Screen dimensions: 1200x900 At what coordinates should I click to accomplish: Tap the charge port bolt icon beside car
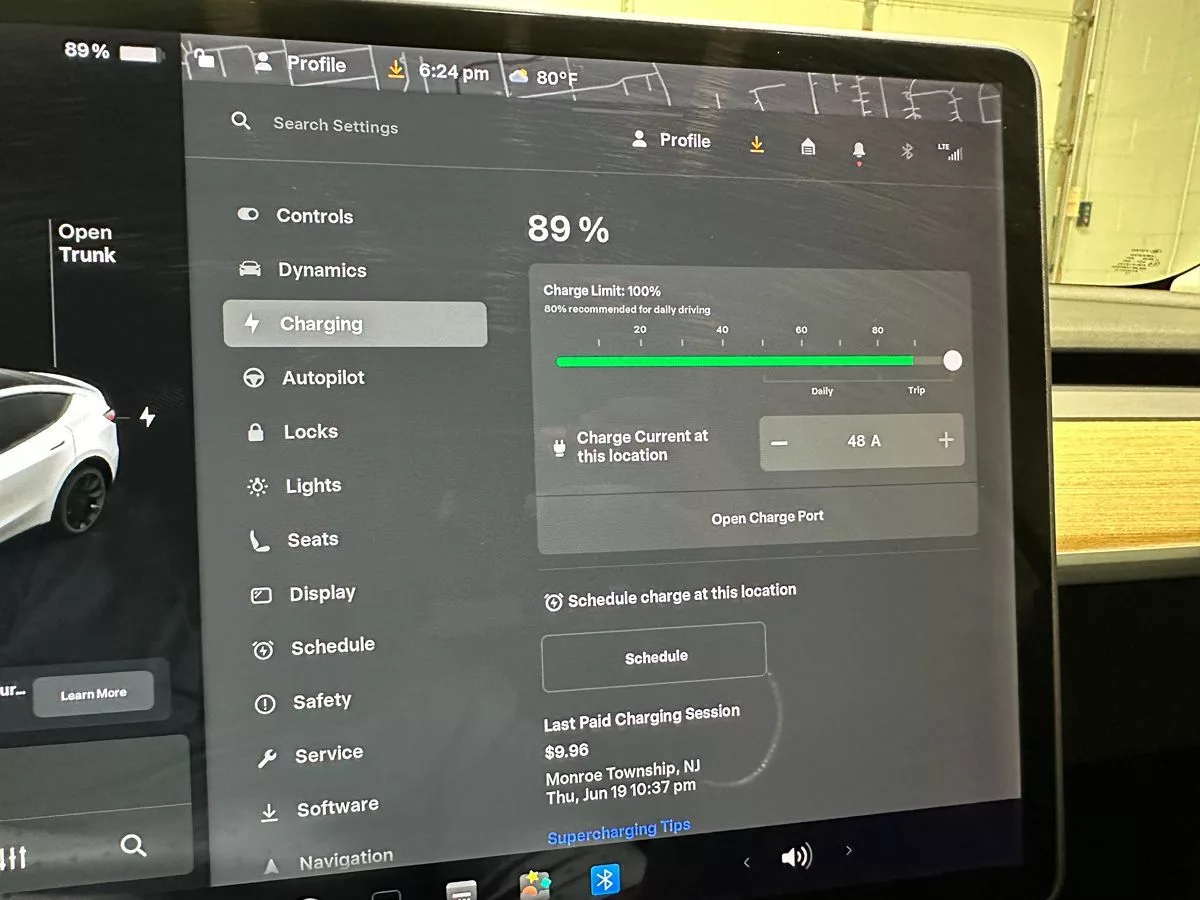[x=148, y=416]
